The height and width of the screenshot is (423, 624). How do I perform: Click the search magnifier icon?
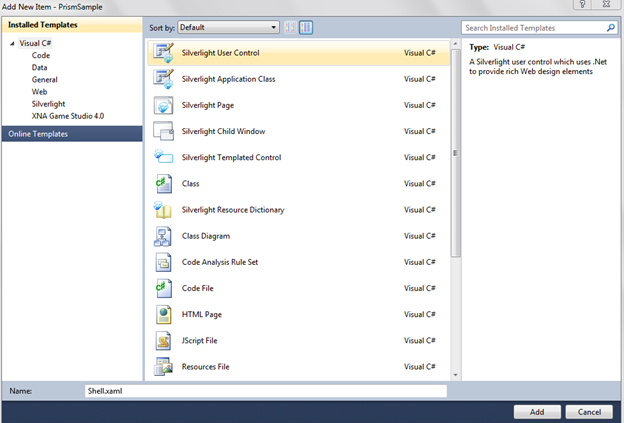click(611, 28)
